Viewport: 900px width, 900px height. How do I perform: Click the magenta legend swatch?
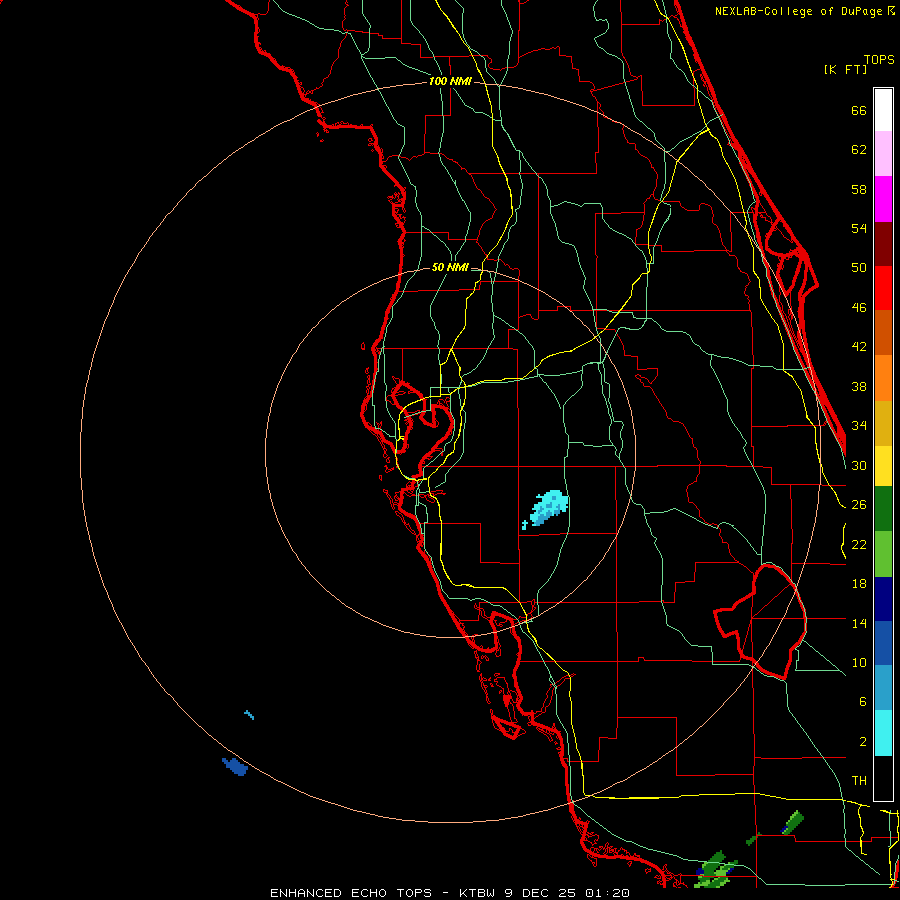pyautogui.click(x=883, y=199)
